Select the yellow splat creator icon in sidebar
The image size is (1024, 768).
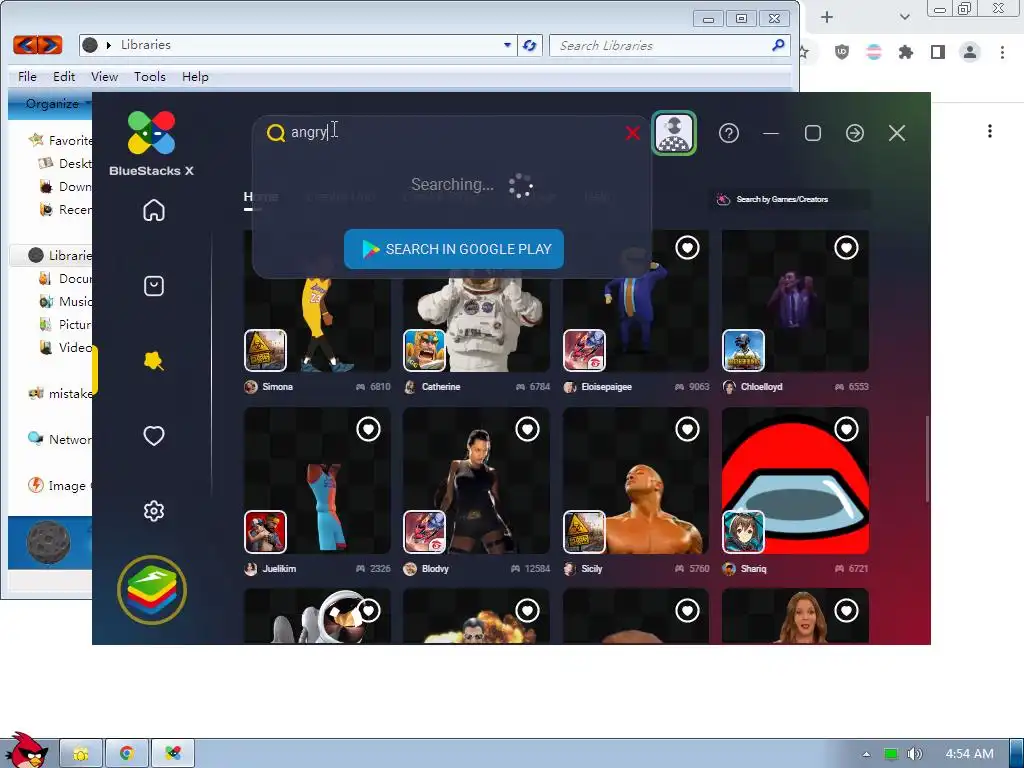coord(153,361)
